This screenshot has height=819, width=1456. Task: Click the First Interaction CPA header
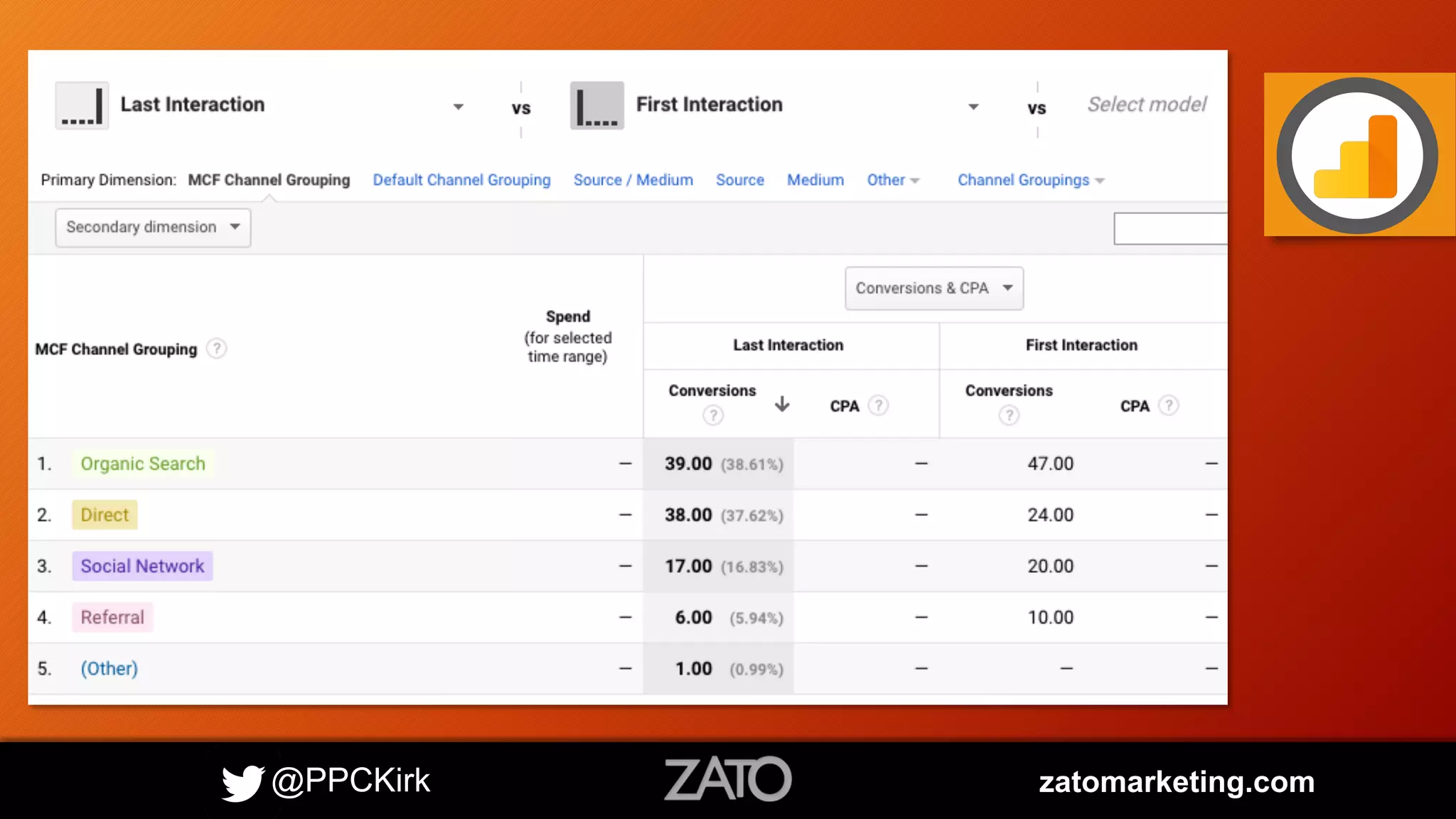[1134, 406]
